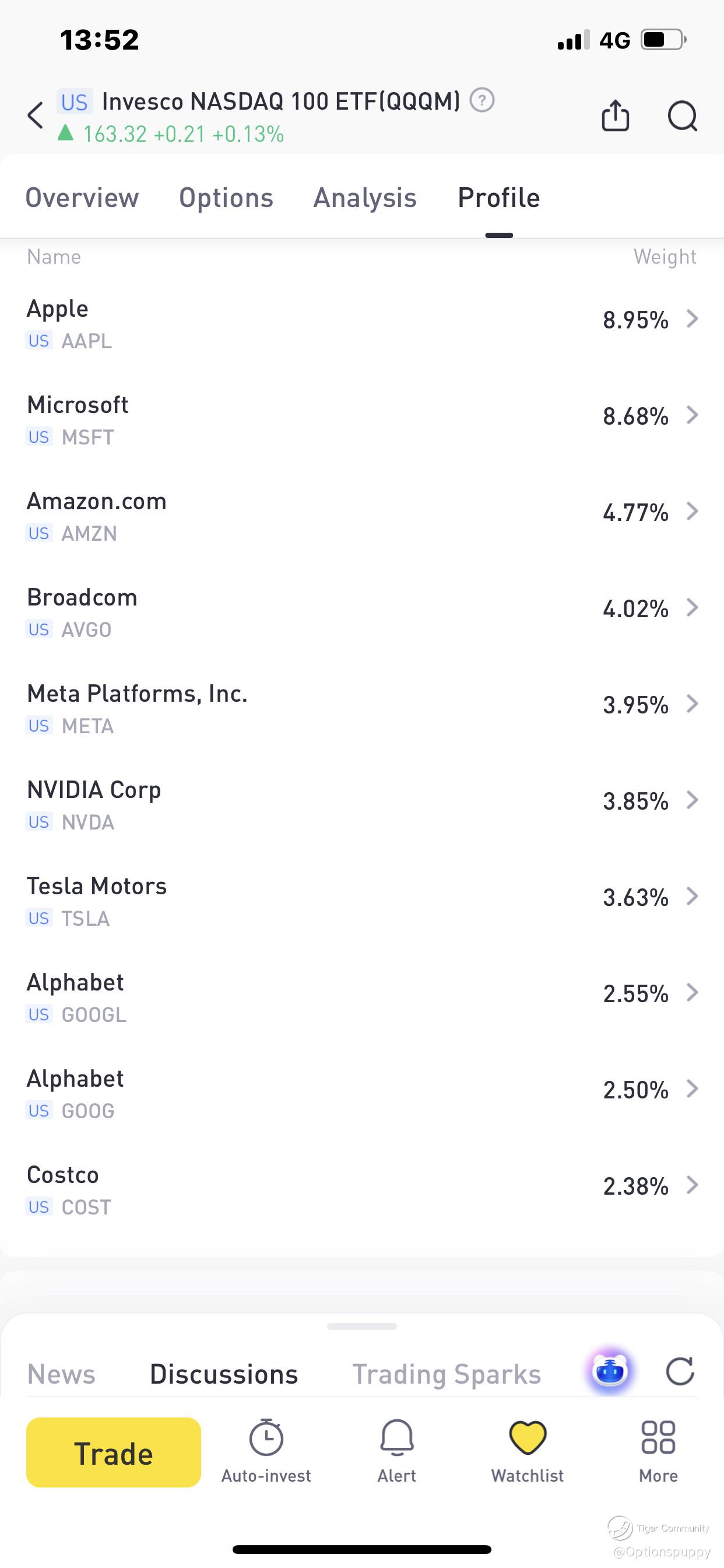Switch to the Overview tab
724x1568 pixels.
[x=82, y=198]
